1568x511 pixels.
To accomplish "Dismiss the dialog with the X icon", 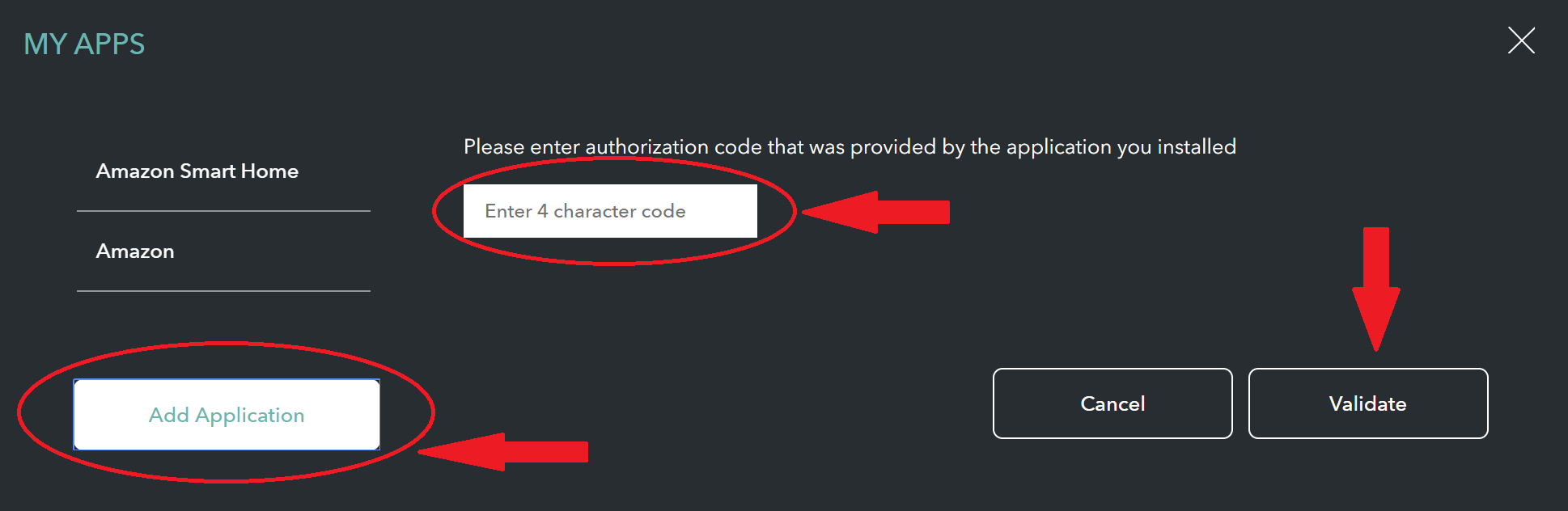I will [1521, 40].
